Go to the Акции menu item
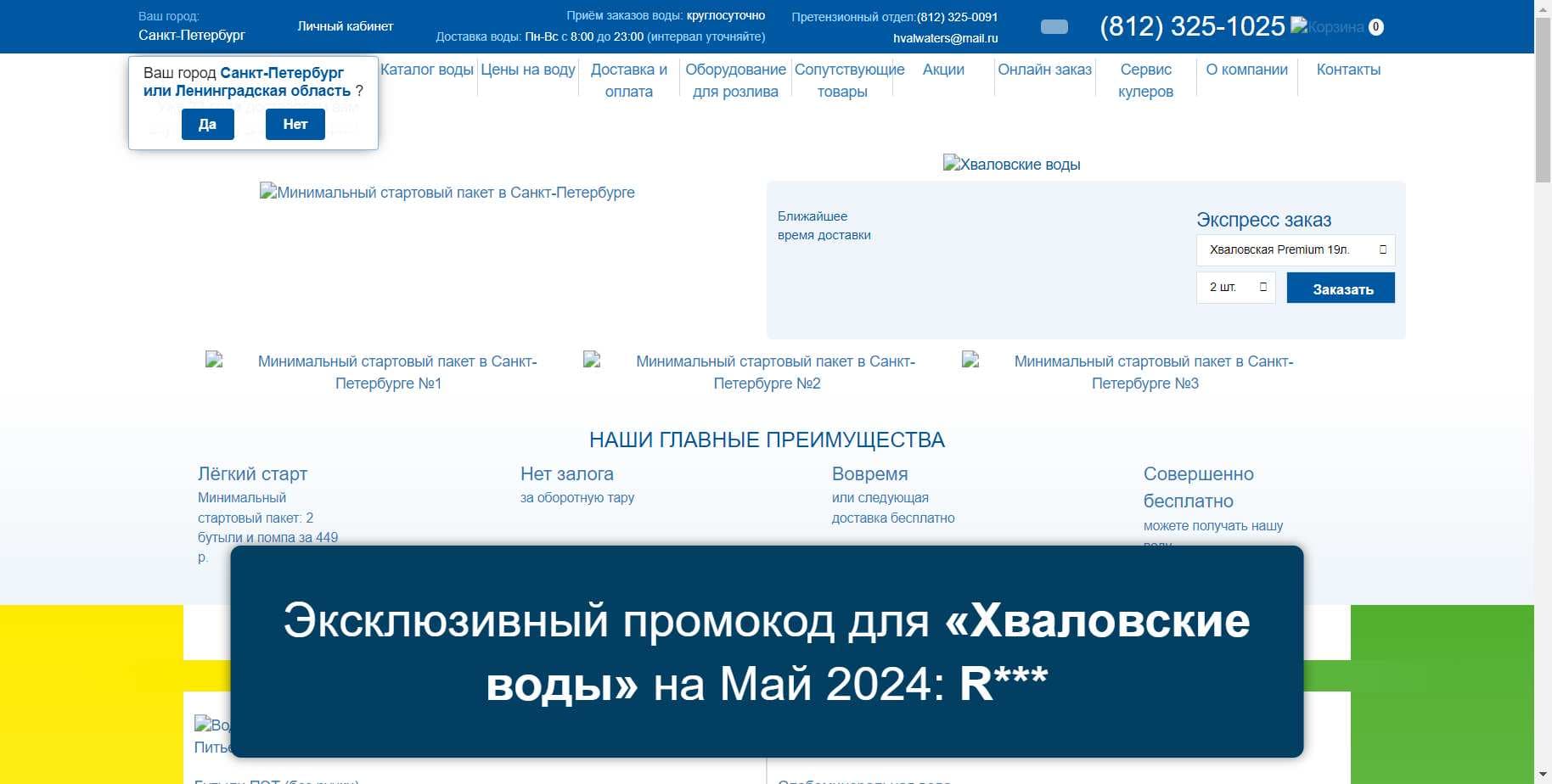1552x784 pixels. pos(943,70)
